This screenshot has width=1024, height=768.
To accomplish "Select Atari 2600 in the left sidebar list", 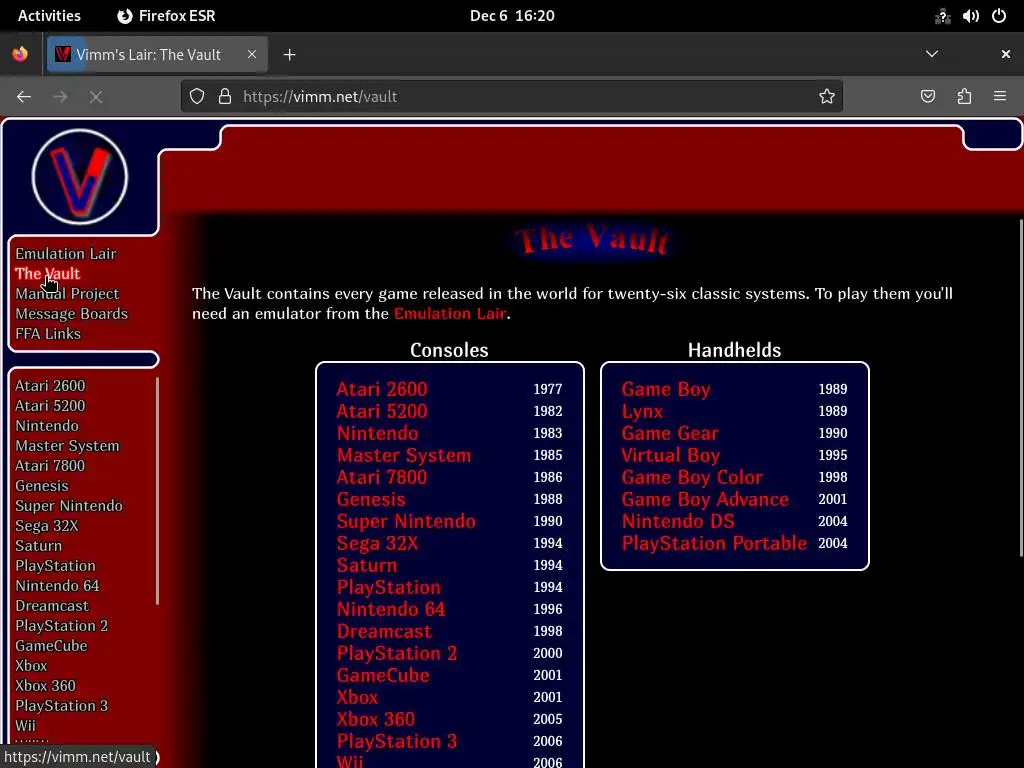I will pyautogui.click(x=50, y=386).
